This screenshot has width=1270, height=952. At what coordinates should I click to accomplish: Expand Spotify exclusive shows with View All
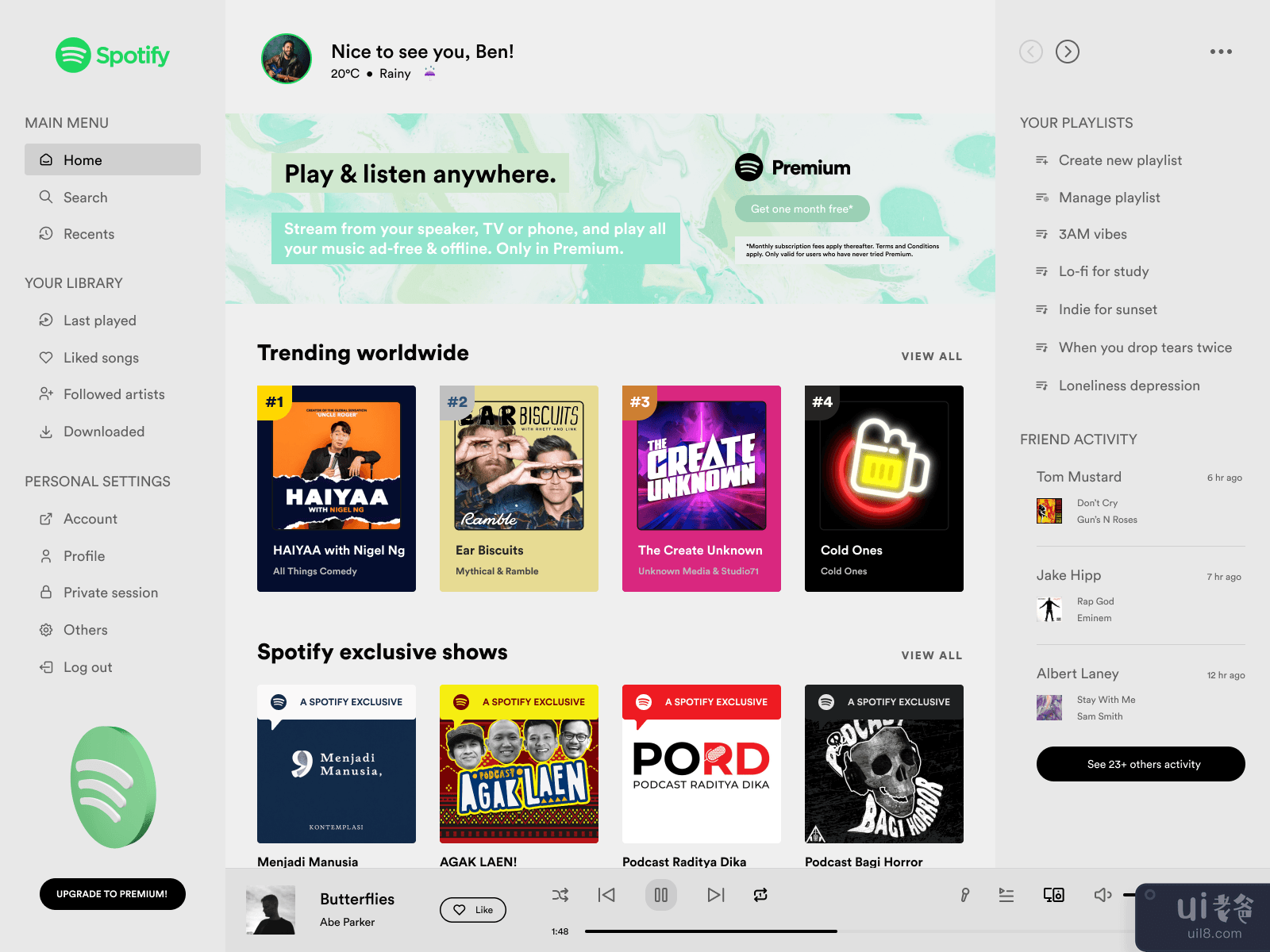[x=931, y=655]
